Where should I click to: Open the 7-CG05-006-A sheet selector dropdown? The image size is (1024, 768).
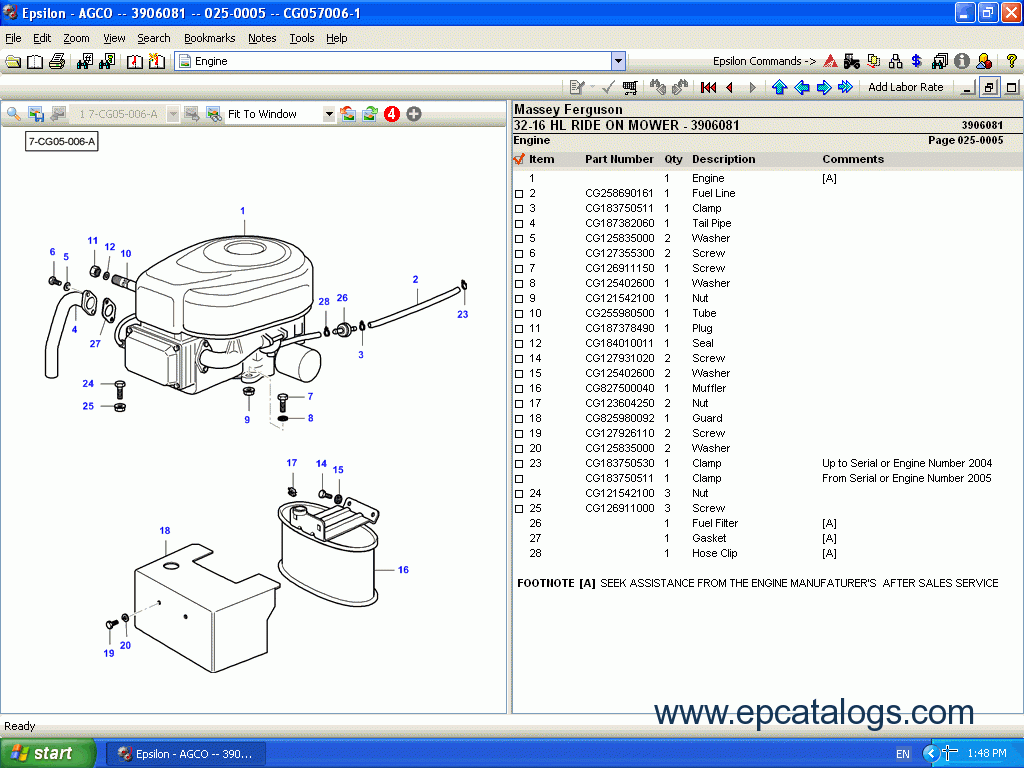pyautogui.click(x=172, y=113)
